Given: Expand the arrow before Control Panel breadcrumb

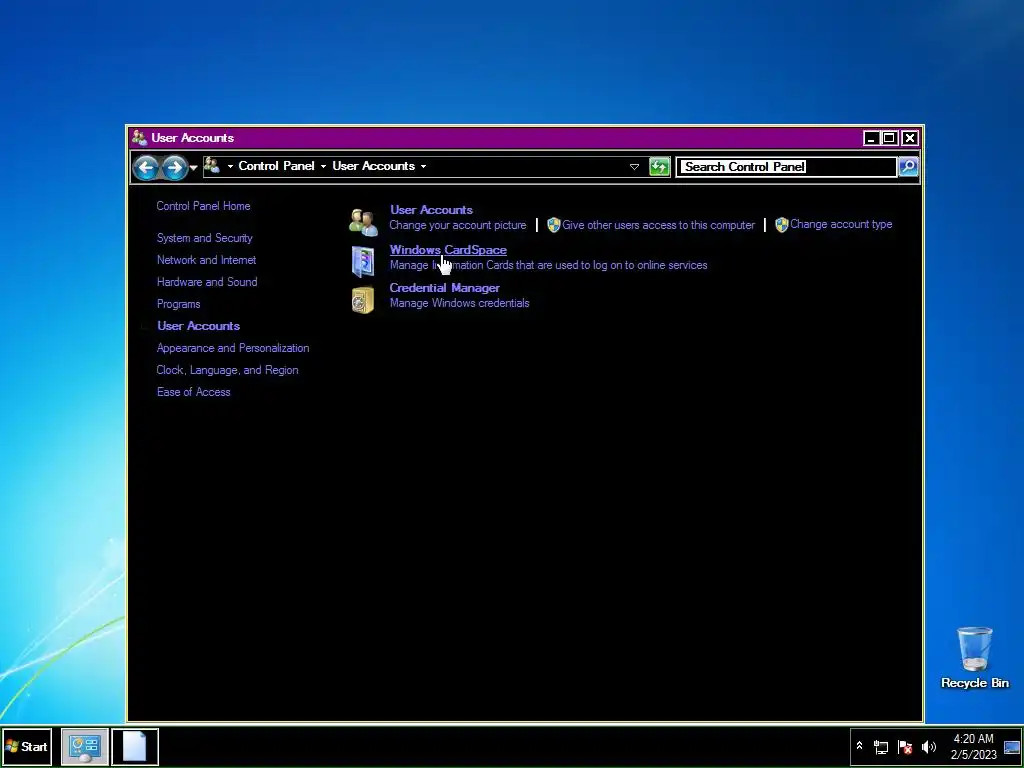Looking at the screenshot, I should tap(230, 167).
